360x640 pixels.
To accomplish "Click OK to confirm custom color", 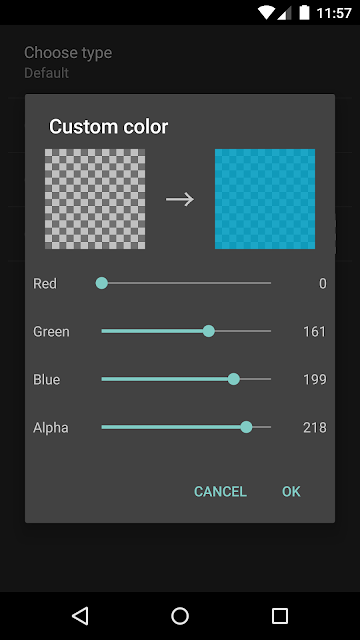I will (x=291, y=491).
